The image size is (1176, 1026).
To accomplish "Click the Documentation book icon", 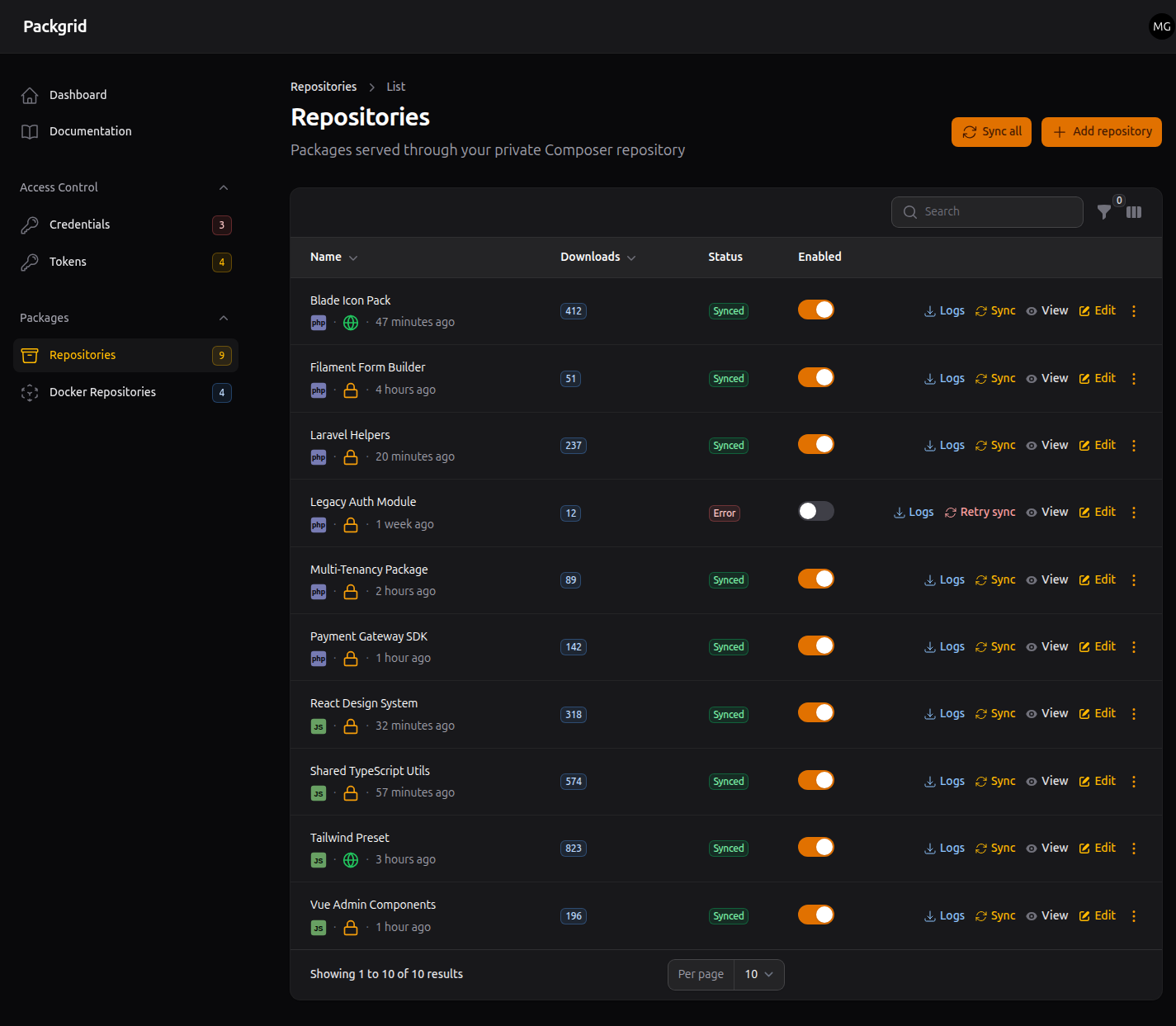I will pyautogui.click(x=30, y=131).
